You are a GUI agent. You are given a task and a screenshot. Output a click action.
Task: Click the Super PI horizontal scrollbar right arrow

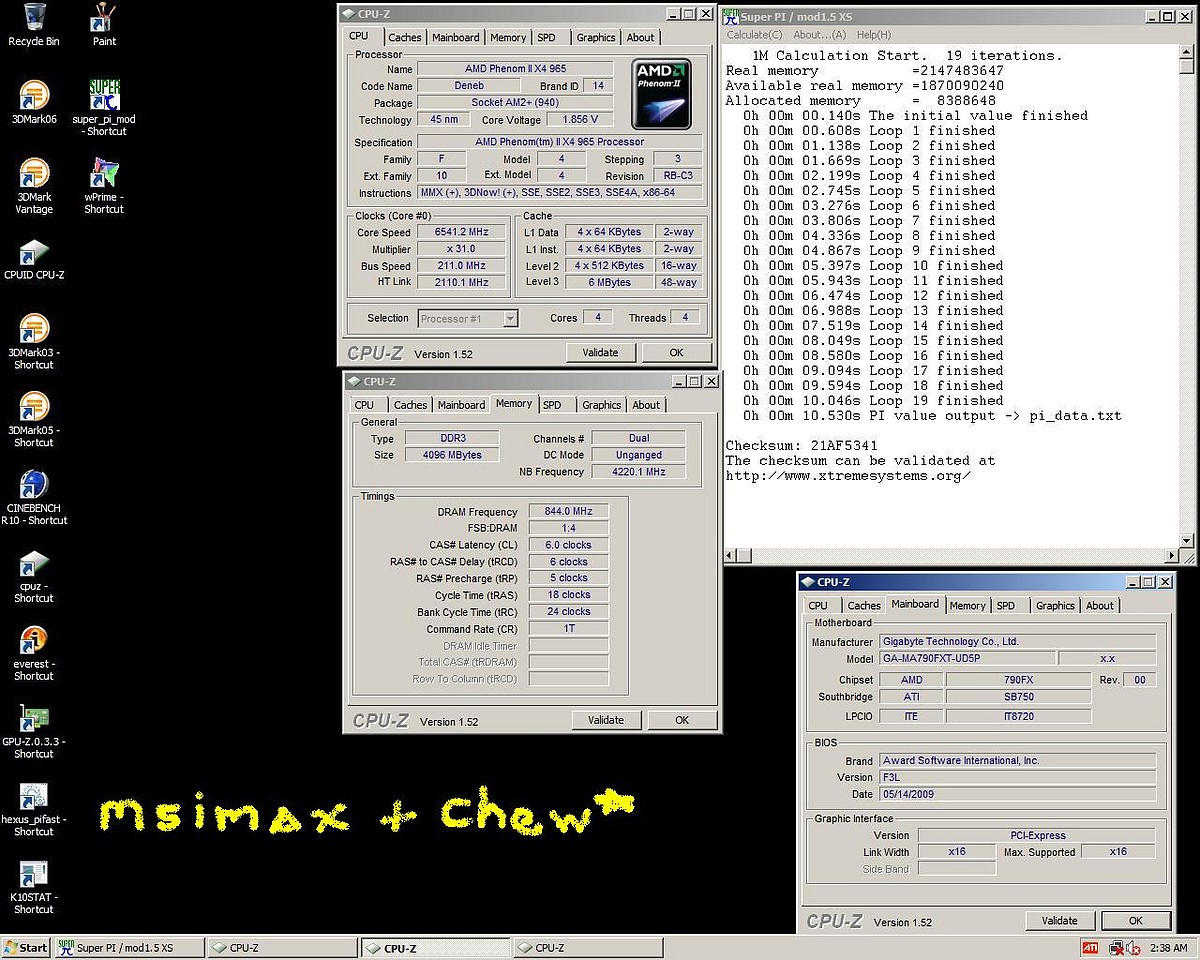pos(1171,556)
